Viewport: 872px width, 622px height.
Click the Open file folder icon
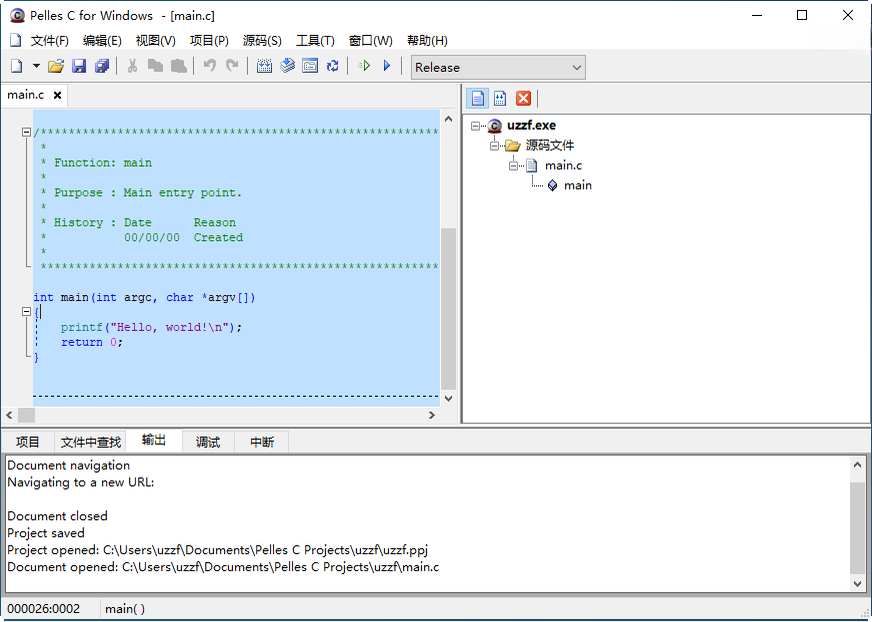coord(56,66)
